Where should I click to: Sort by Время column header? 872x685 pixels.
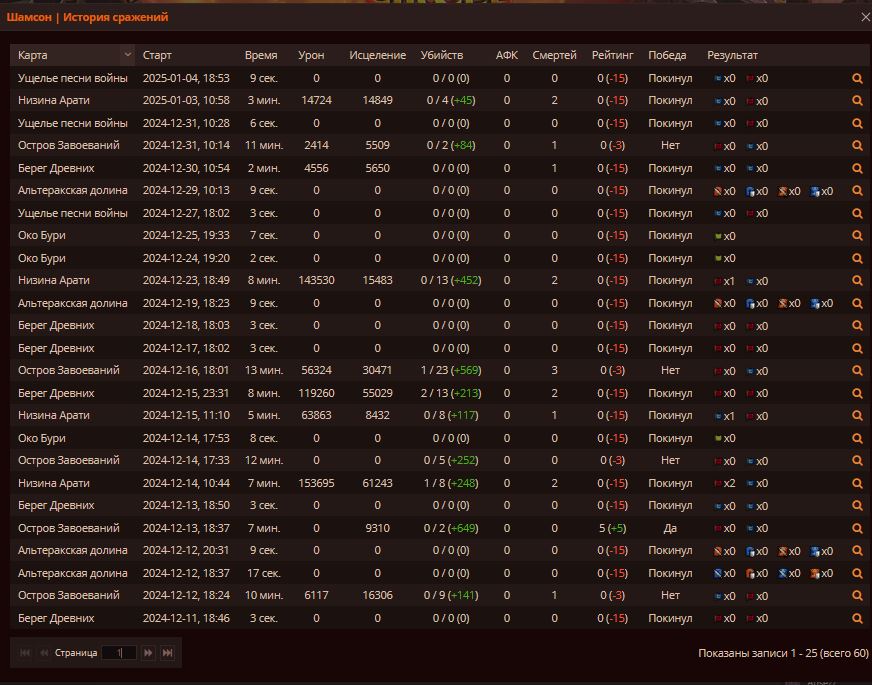[261, 56]
